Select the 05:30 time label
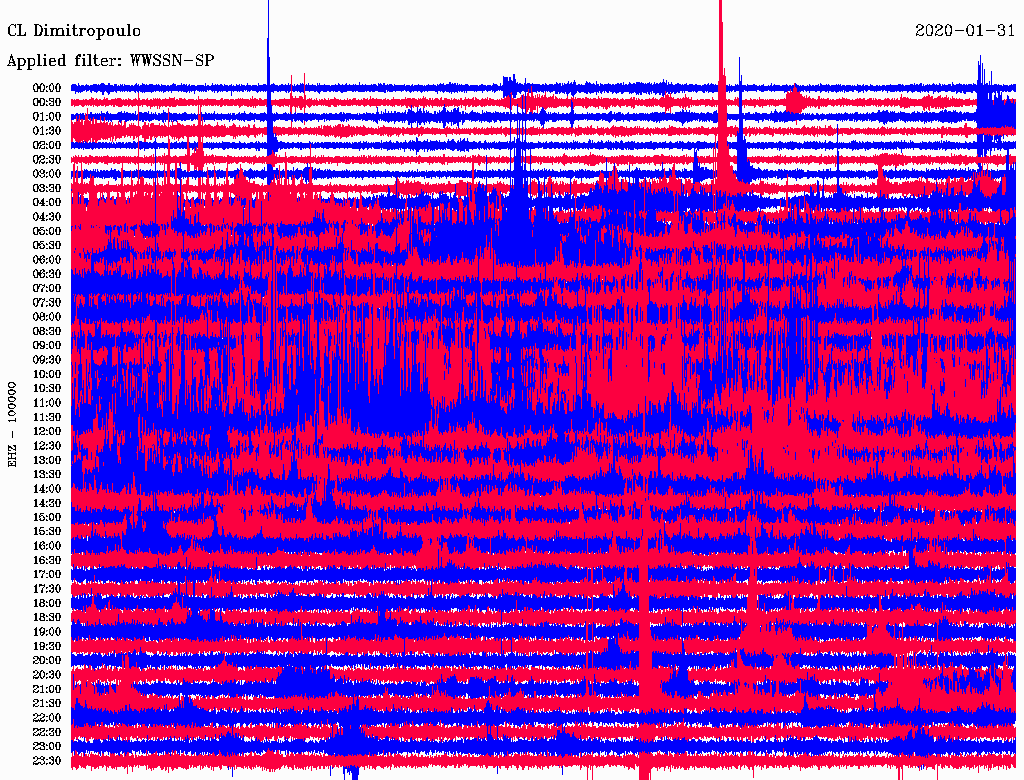 (47, 245)
